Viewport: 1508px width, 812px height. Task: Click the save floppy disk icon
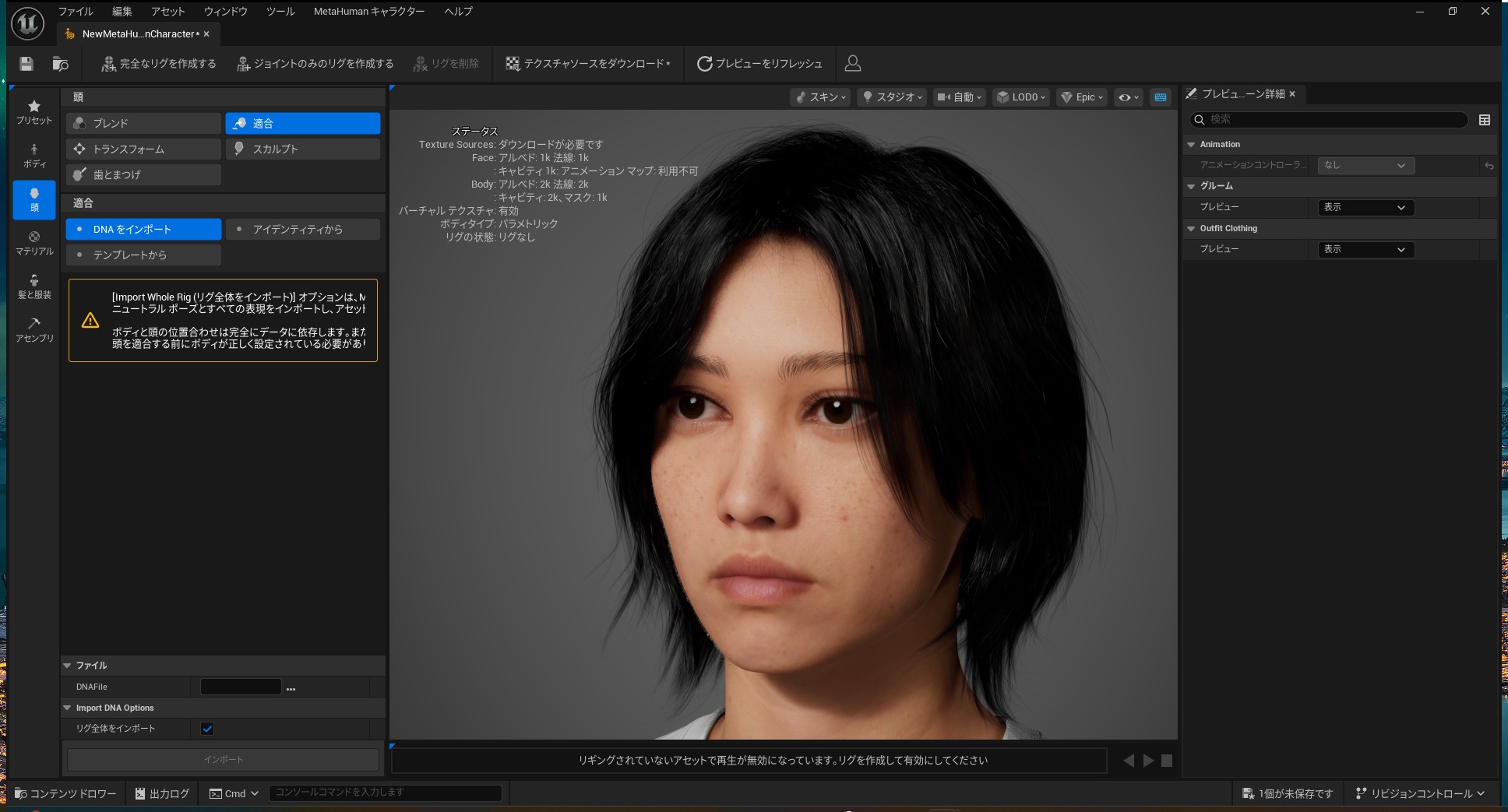[26, 64]
